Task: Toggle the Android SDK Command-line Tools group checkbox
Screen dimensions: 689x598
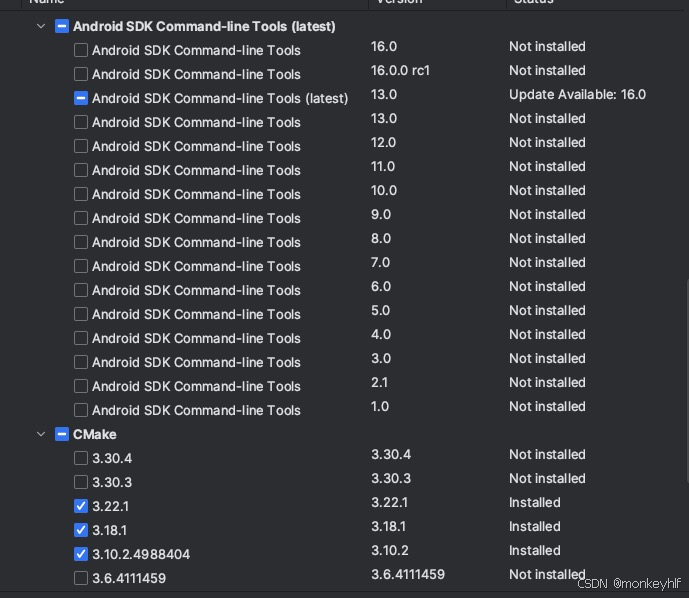Action: 63,26
